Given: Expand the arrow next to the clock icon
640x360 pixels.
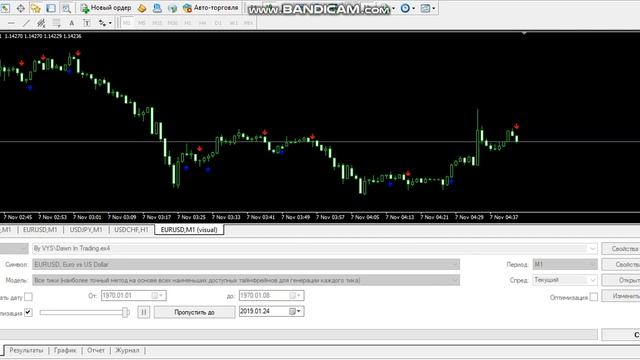Looking at the screenshot, I should pyautogui.click(x=413, y=8).
